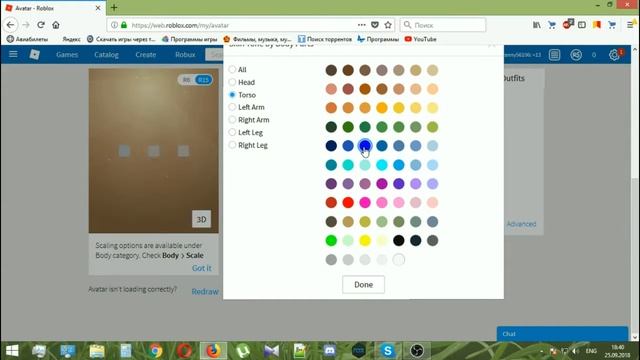This screenshot has width=640, height=360.
Task: Click the Robux balance icon in header
Action: point(576,55)
